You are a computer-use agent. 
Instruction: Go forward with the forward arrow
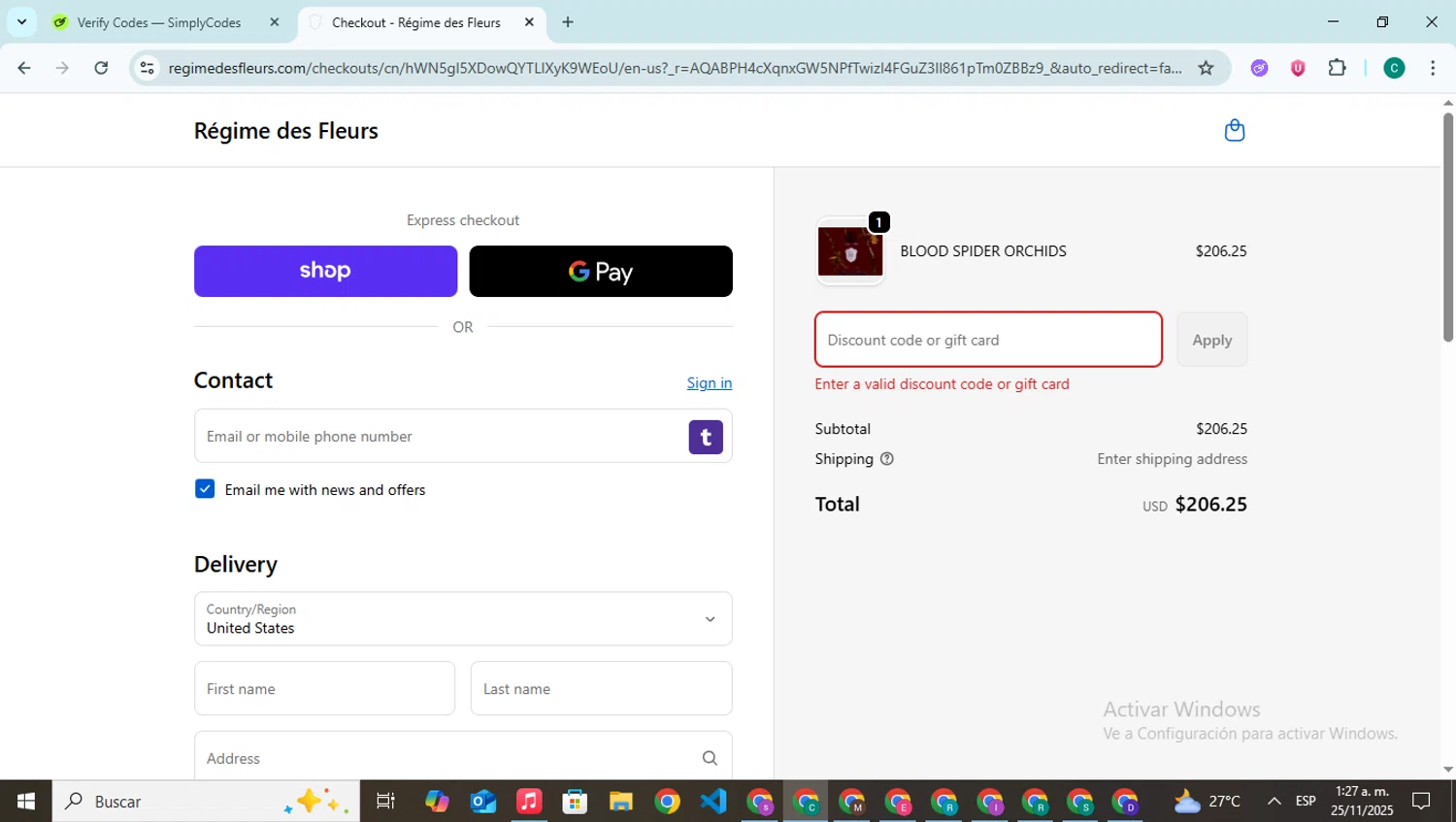(x=62, y=68)
